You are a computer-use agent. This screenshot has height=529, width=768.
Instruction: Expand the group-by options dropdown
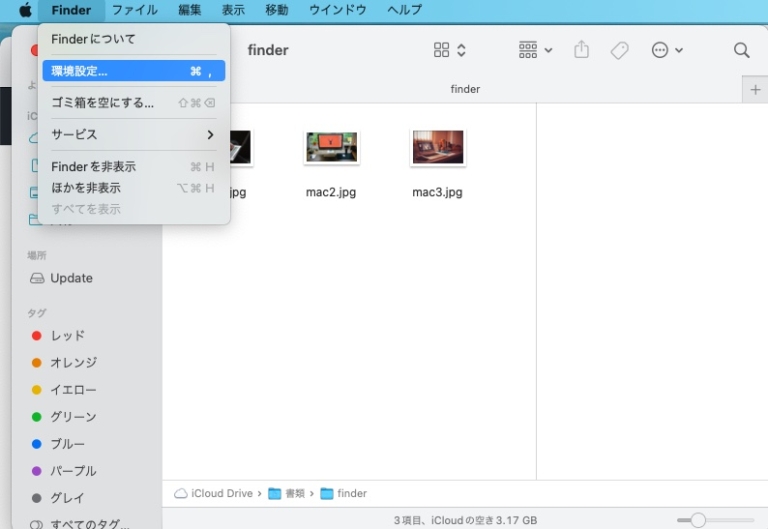pos(536,50)
